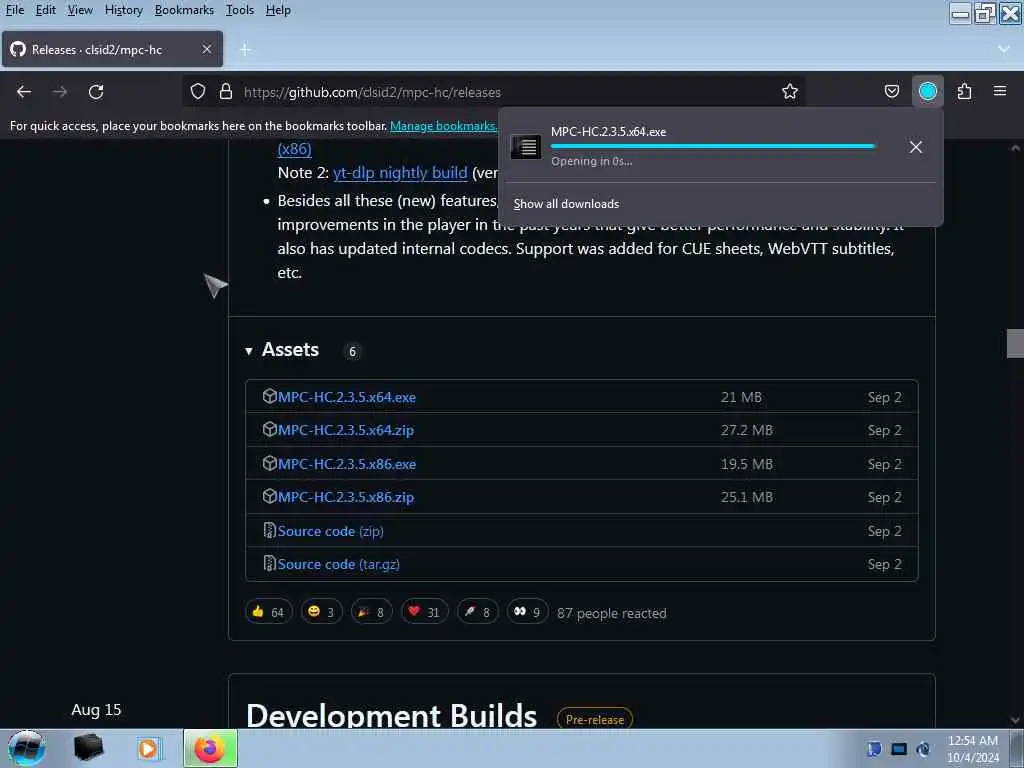This screenshot has width=1024, height=768.
Task: Open the (x86) link
Action: click(x=295, y=149)
